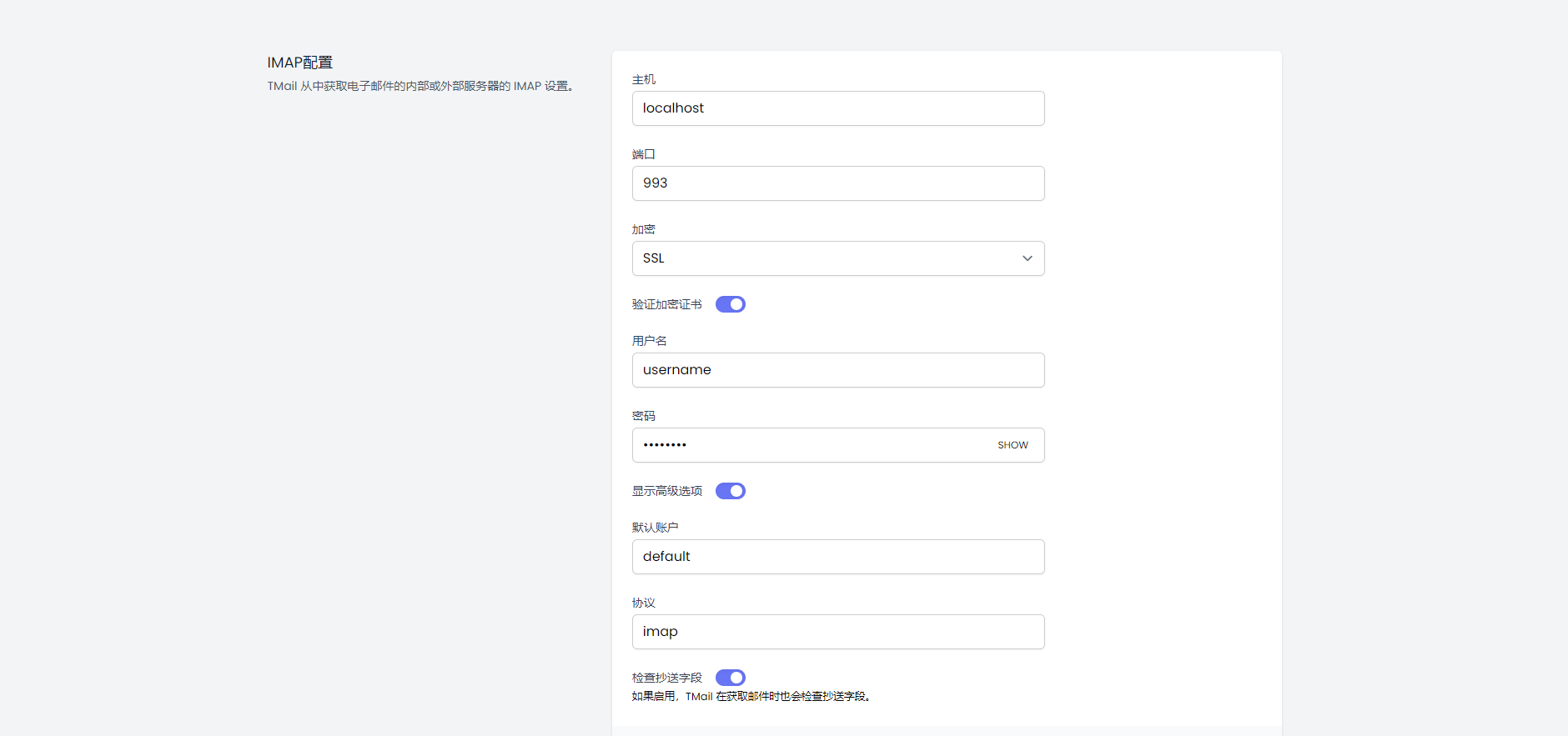Toggle the 显示高级选项 switch
The width and height of the screenshot is (1568, 736).
[x=731, y=491]
